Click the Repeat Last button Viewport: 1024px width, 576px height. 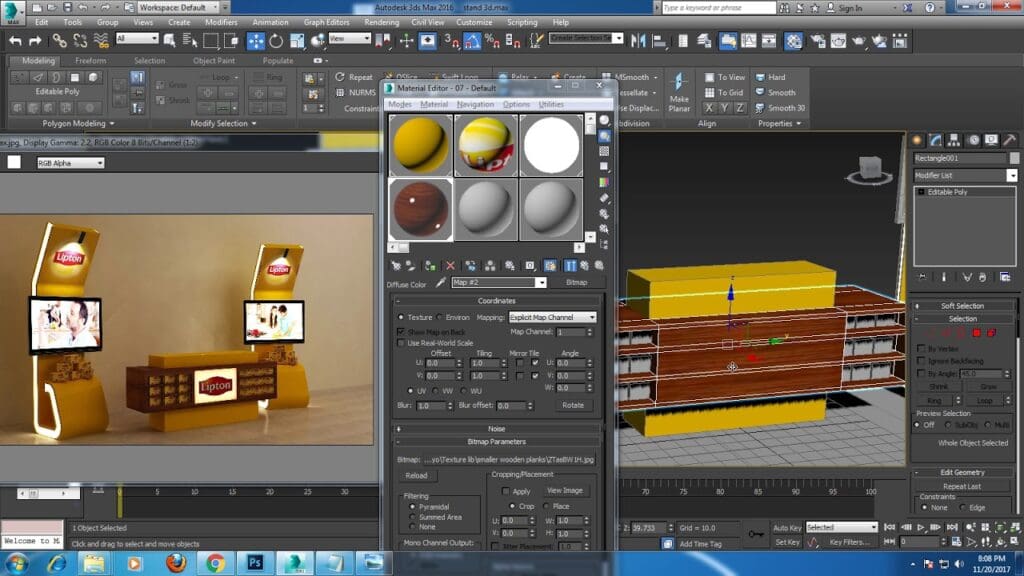coord(962,487)
